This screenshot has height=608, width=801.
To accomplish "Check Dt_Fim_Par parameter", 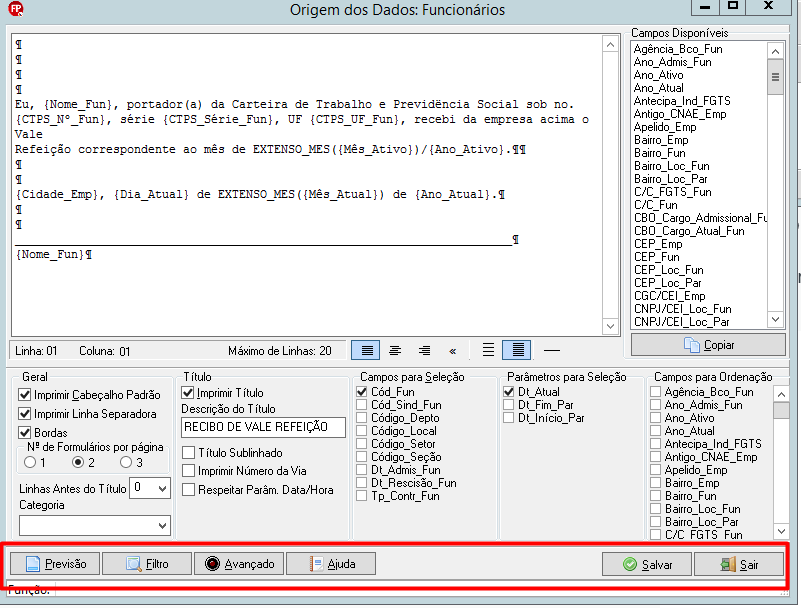I will [508, 405].
